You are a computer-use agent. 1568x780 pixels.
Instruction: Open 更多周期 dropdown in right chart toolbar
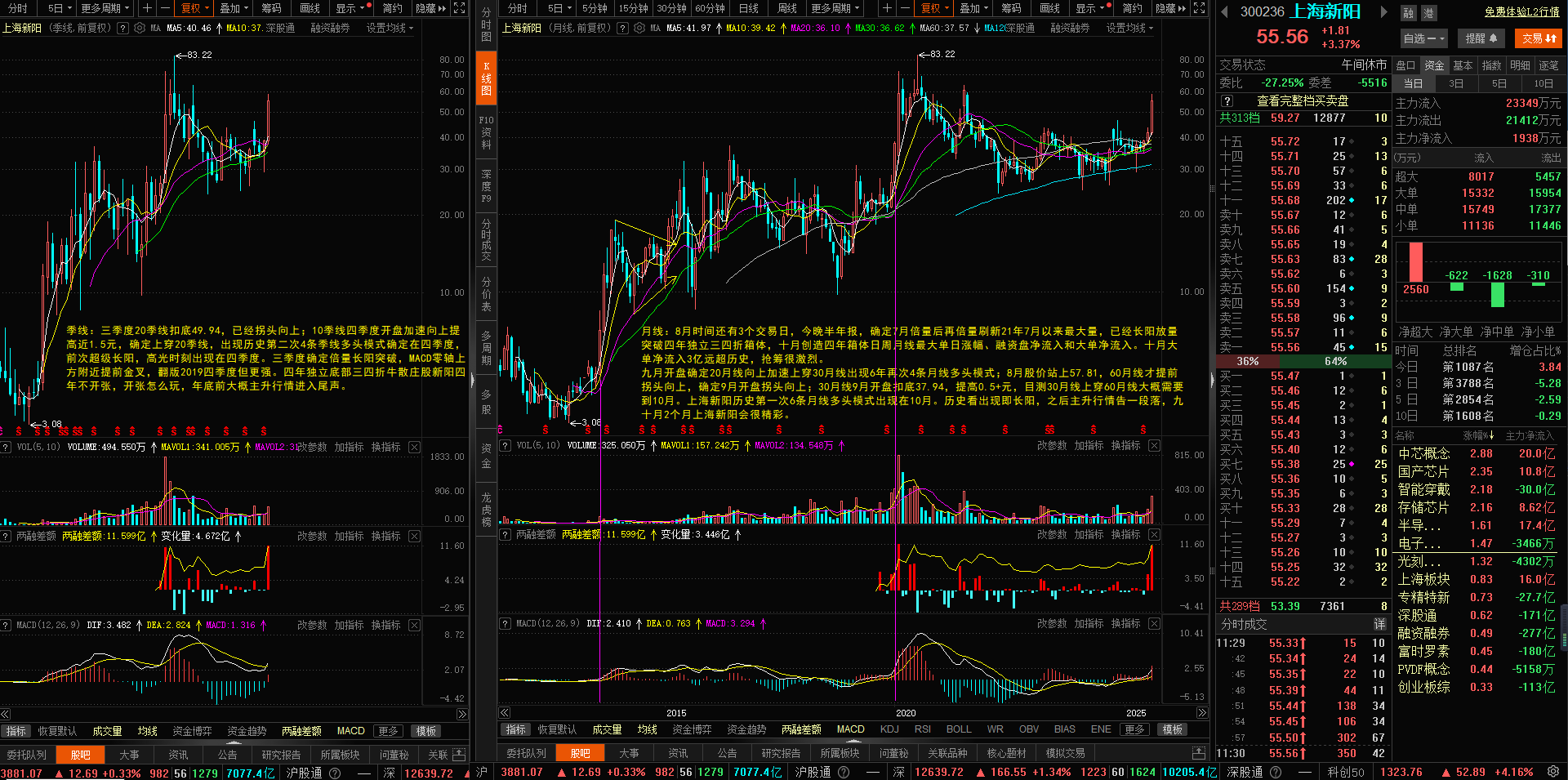point(836,8)
